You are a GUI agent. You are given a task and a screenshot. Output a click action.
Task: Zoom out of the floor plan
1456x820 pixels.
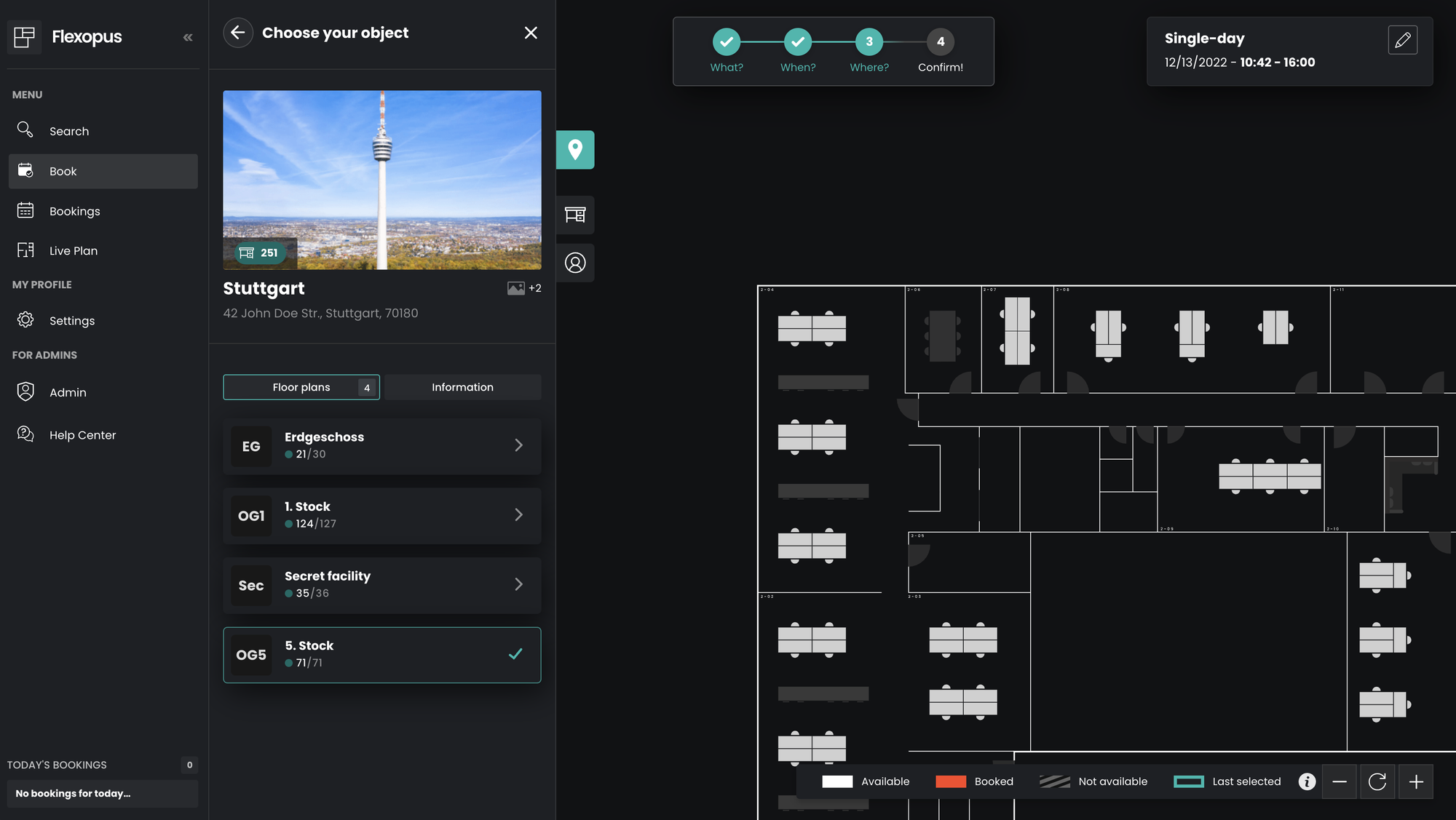[1339, 781]
